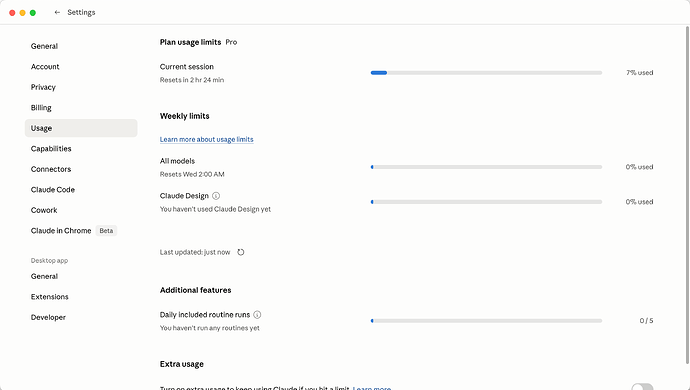Viewport: 690px width, 390px height.
Task: Click the info icon beside Daily included routine runs
Action: coord(257,315)
